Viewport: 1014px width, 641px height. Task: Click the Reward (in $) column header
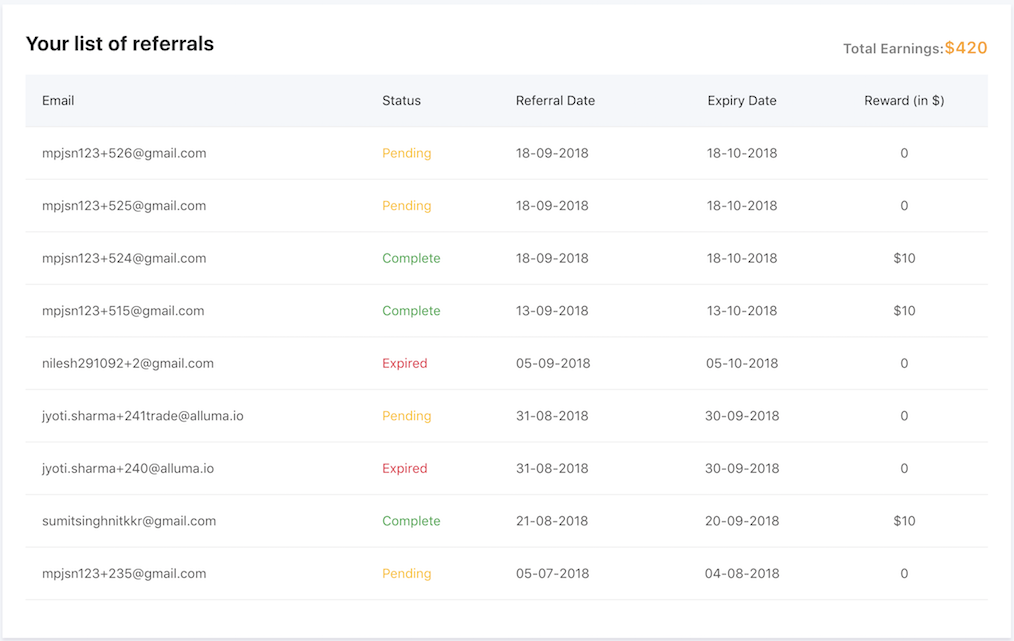pyautogui.click(x=904, y=101)
